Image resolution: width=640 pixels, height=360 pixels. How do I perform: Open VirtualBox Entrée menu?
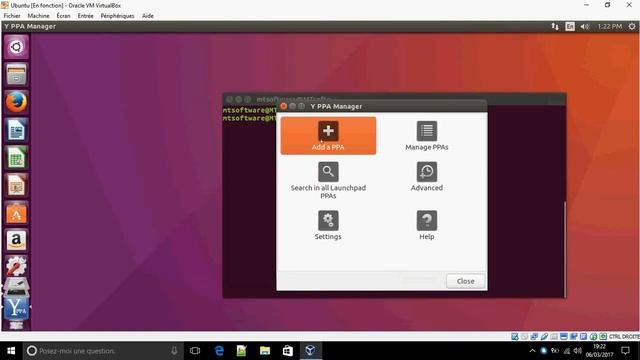click(85, 16)
